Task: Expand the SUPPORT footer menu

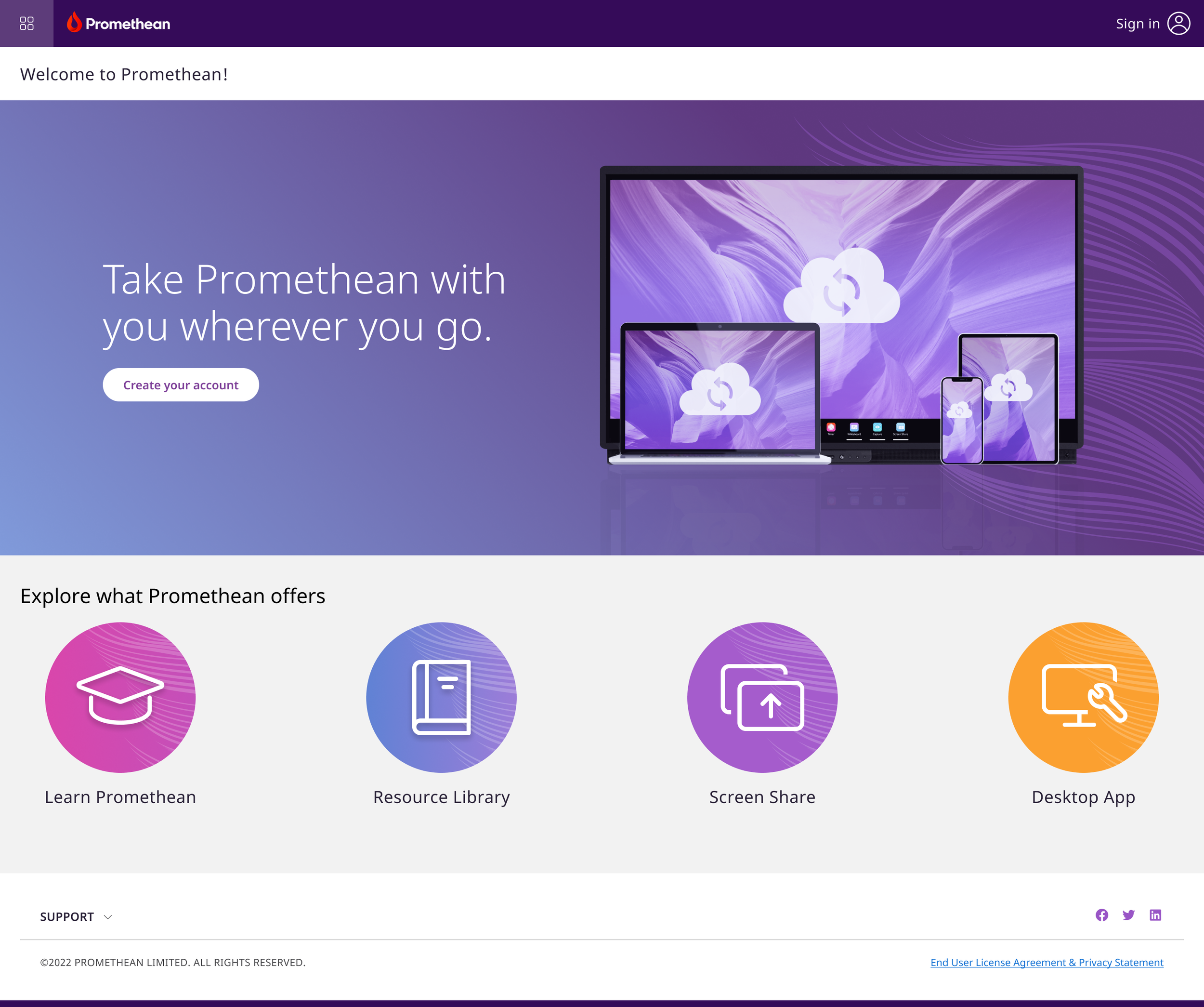Action: point(76,917)
